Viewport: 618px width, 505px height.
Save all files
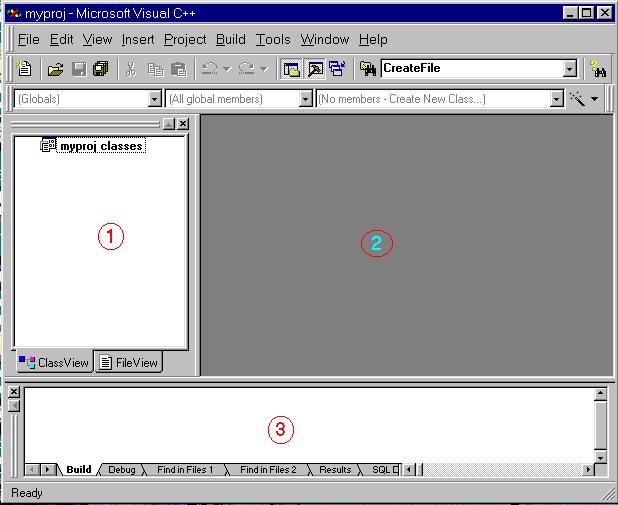coord(101,69)
